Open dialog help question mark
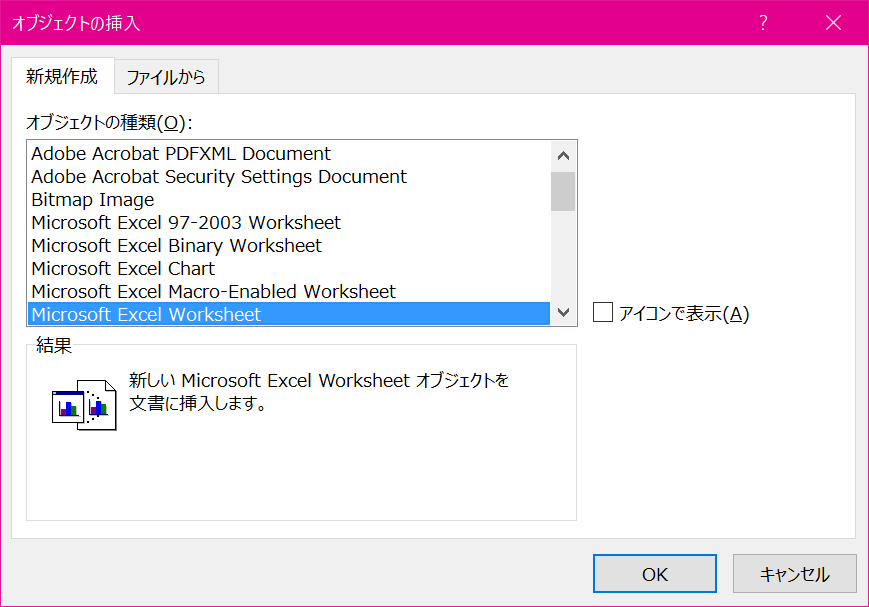The width and height of the screenshot is (869, 607). pyautogui.click(x=763, y=23)
